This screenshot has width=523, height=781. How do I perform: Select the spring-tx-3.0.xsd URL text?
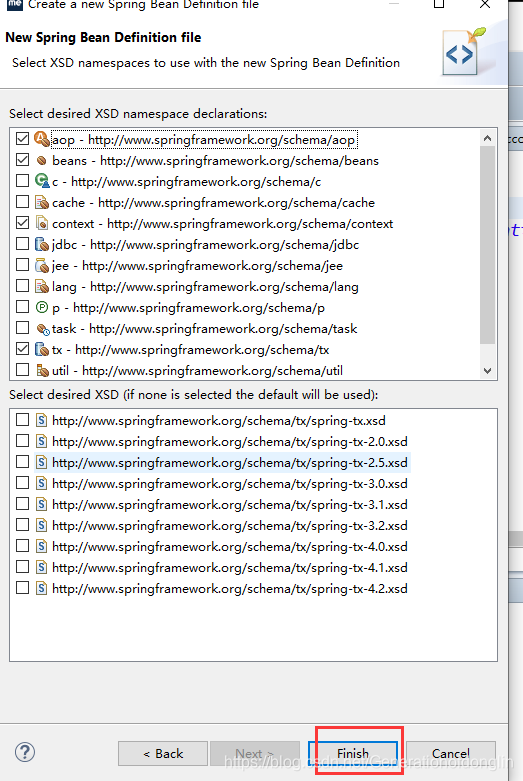click(x=230, y=484)
